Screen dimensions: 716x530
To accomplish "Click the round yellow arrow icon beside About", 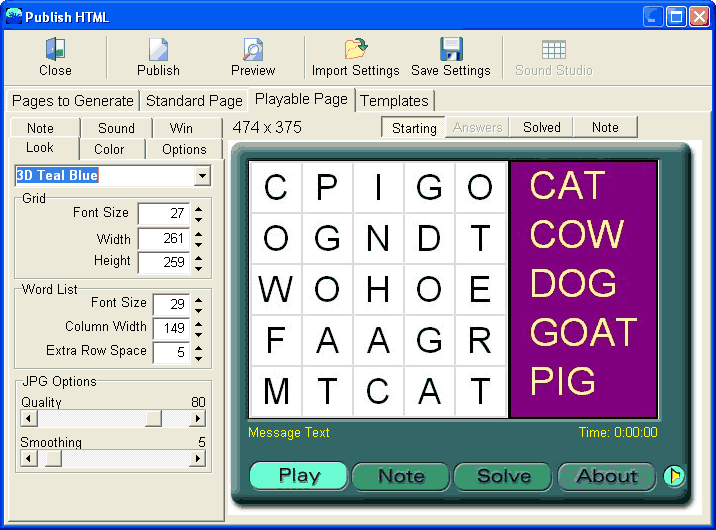I will [x=674, y=476].
